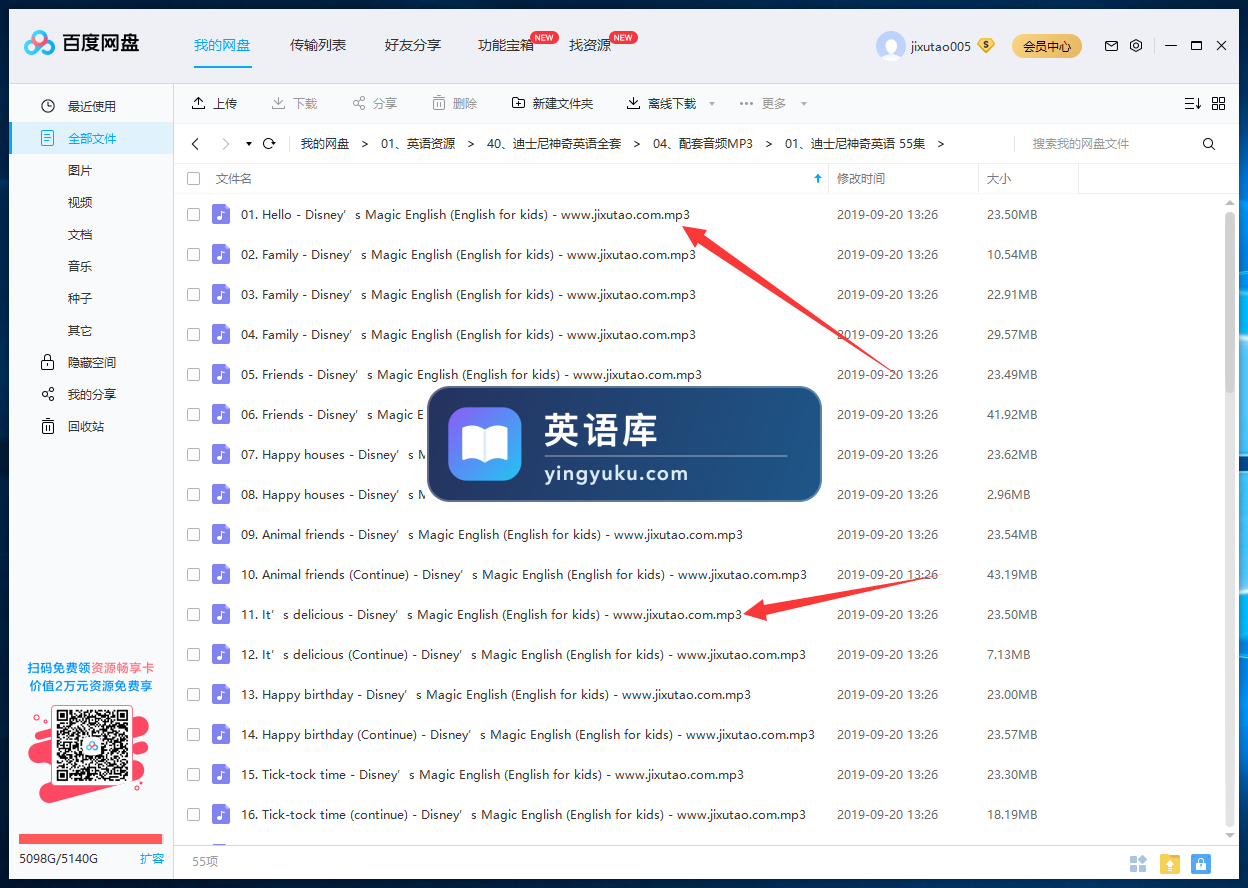
Task: Check the box for 02. Family file
Action: (193, 254)
